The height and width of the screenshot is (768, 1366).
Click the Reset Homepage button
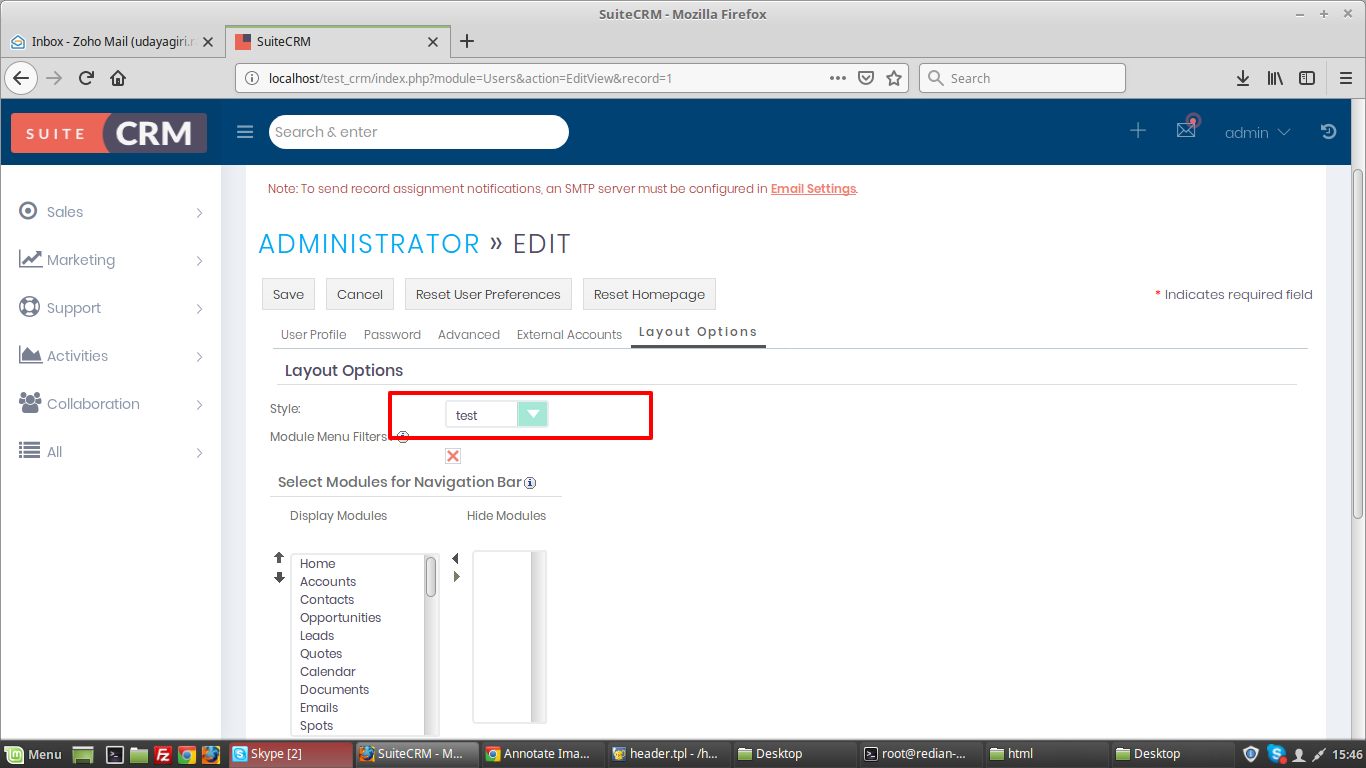pyautogui.click(x=649, y=294)
